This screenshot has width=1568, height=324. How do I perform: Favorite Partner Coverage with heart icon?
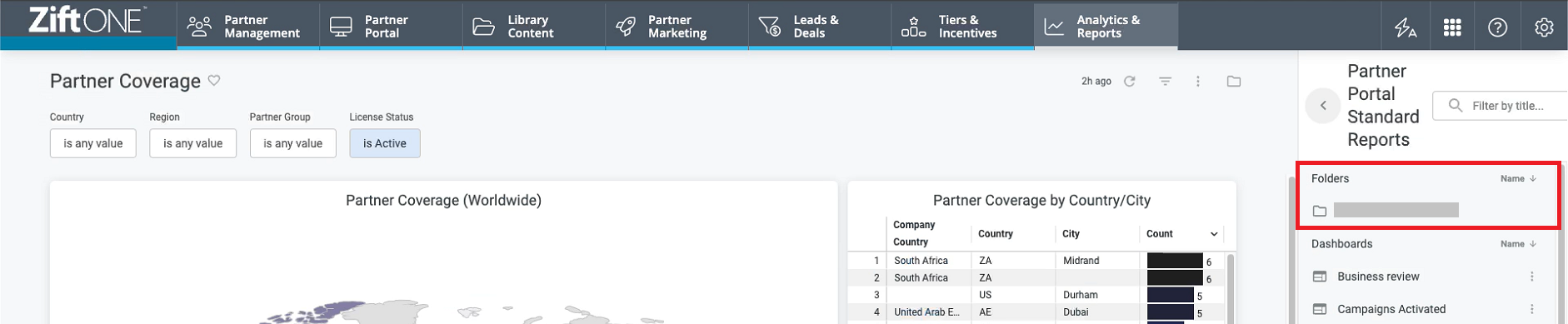click(214, 81)
